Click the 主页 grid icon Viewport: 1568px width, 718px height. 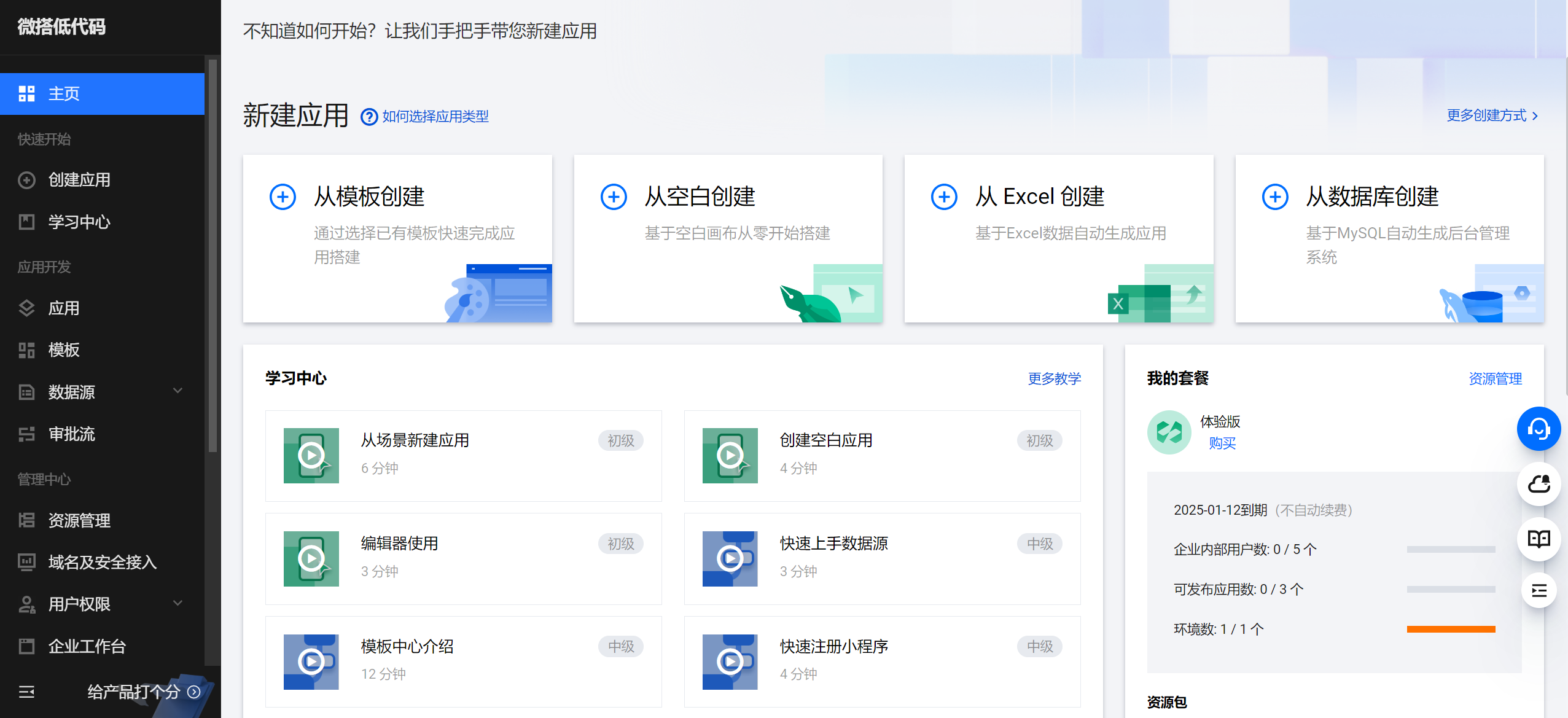[26, 93]
